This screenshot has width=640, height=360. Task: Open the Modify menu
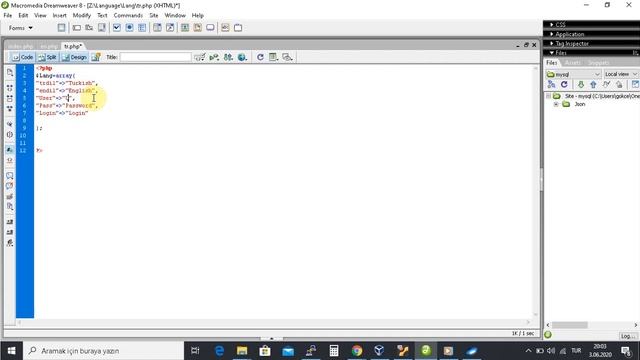[82, 16]
